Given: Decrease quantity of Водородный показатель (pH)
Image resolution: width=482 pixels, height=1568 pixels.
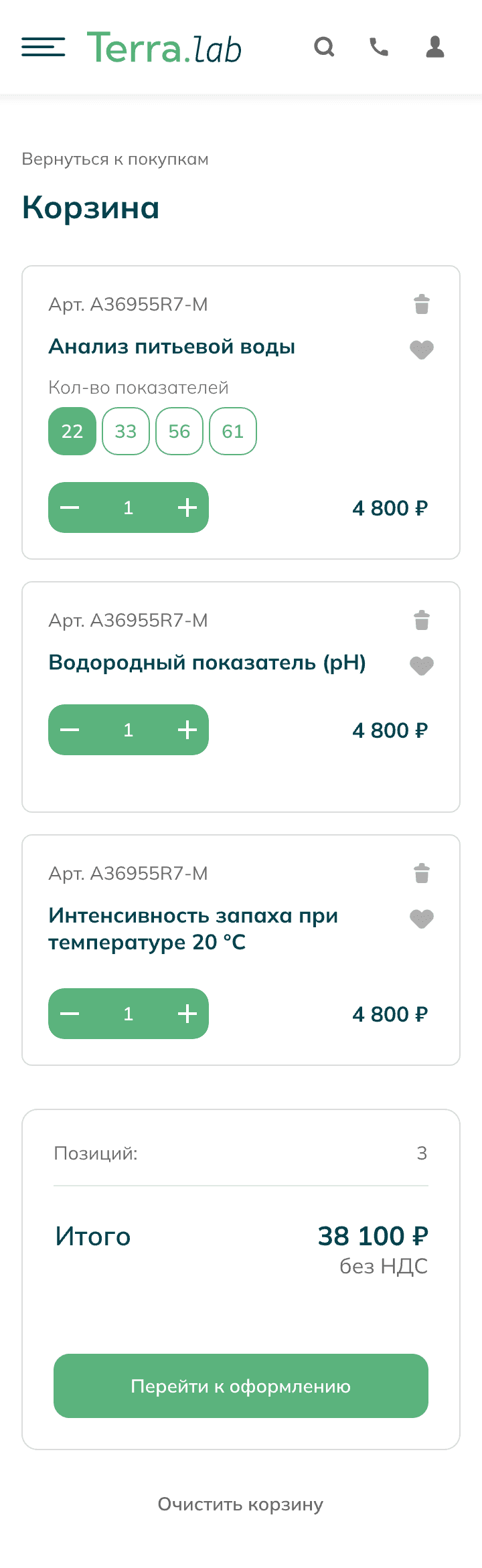Looking at the screenshot, I should click(70, 730).
